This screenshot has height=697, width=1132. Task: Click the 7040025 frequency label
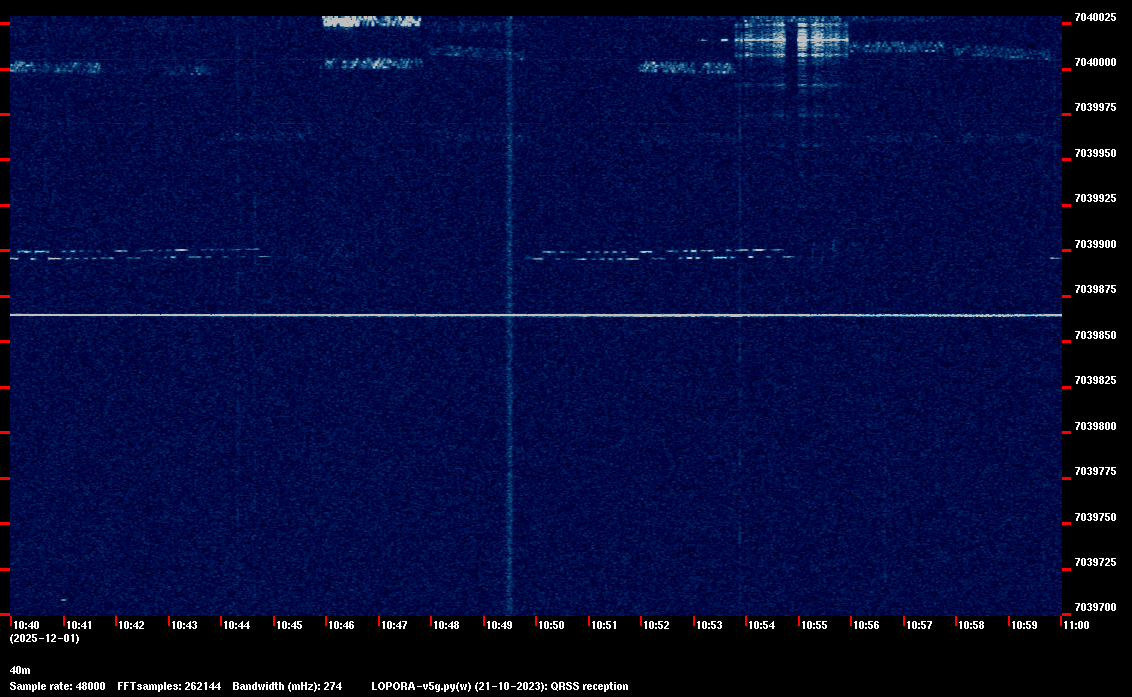coord(1095,17)
